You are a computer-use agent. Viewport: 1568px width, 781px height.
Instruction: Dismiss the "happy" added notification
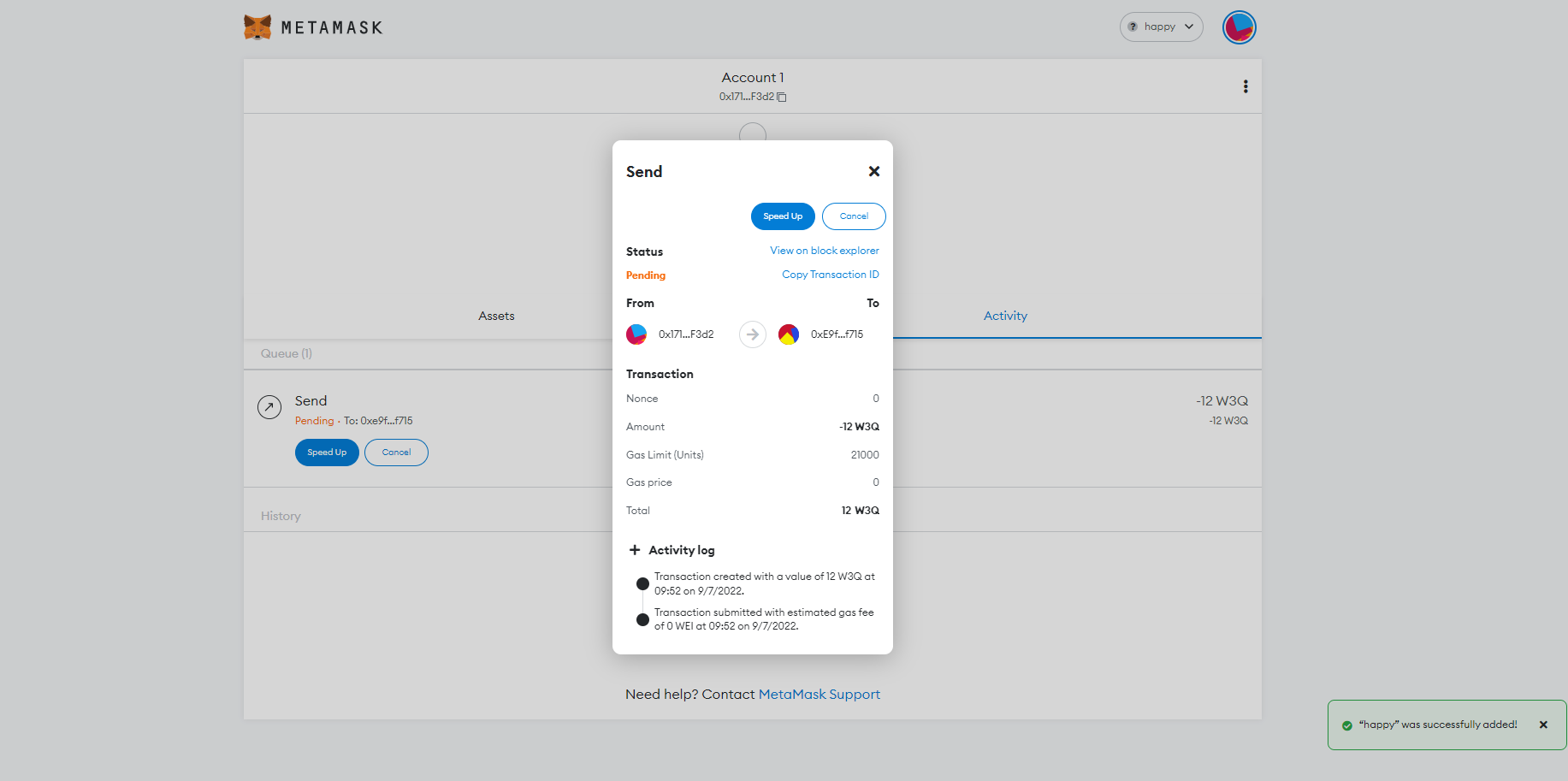(1543, 725)
